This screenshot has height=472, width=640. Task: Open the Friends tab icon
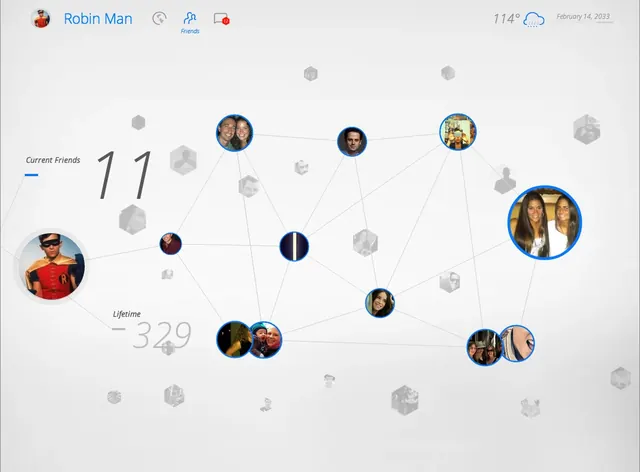(x=190, y=19)
